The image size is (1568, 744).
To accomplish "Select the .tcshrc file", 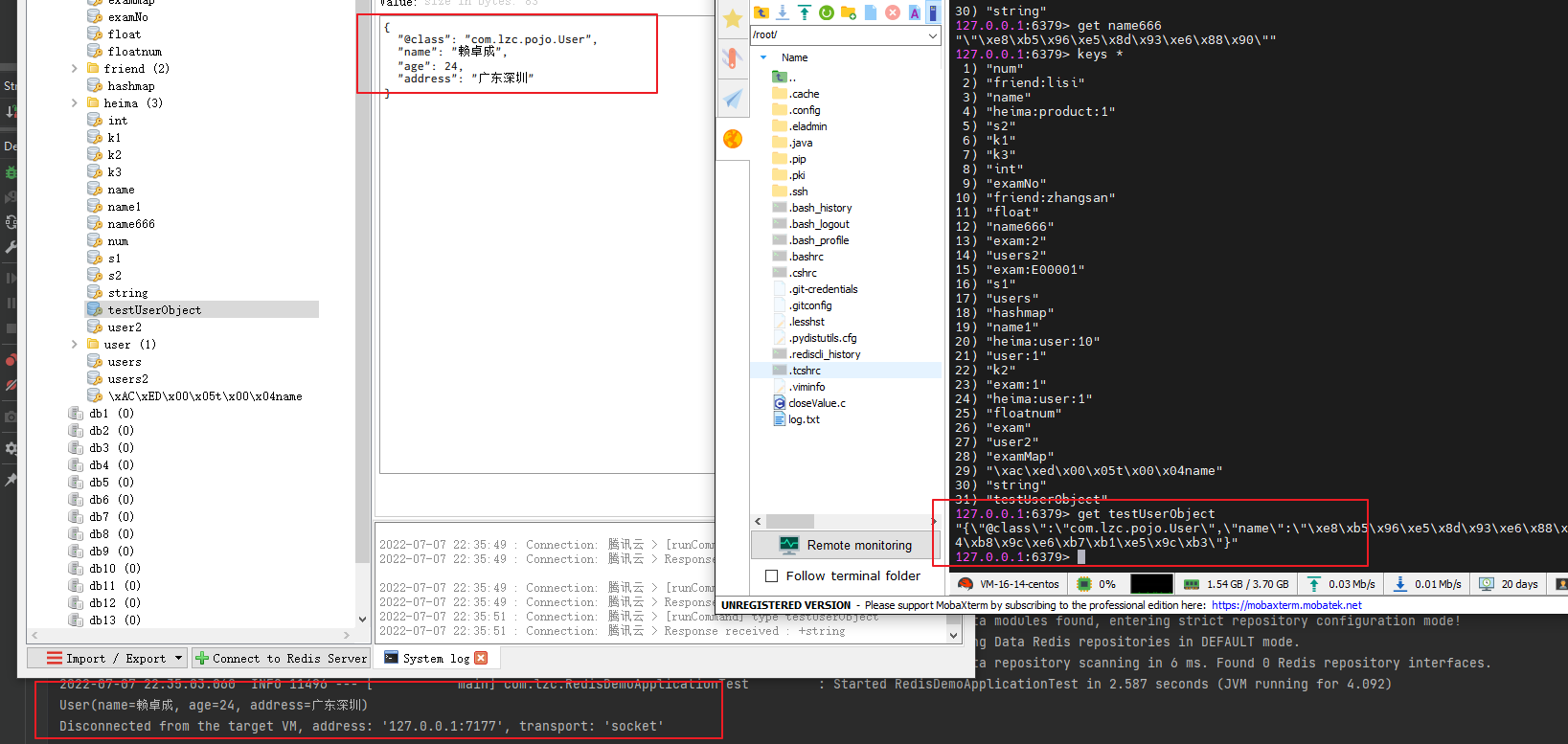I will tap(805, 371).
